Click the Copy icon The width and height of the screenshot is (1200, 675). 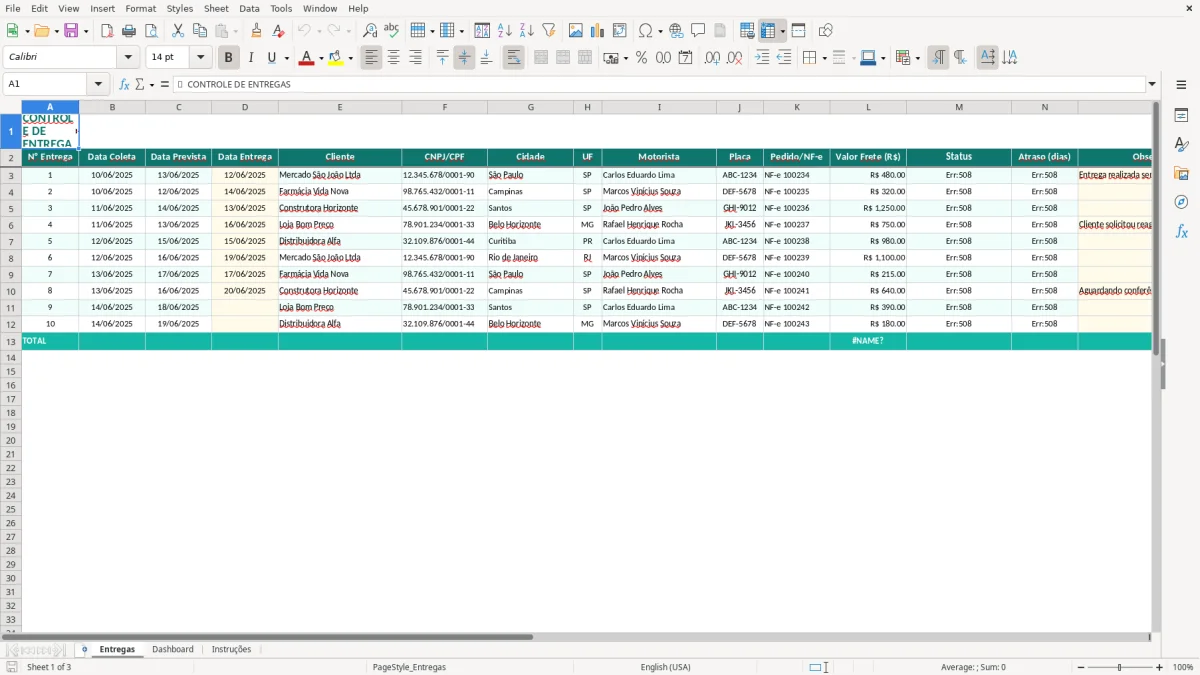[x=200, y=31]
